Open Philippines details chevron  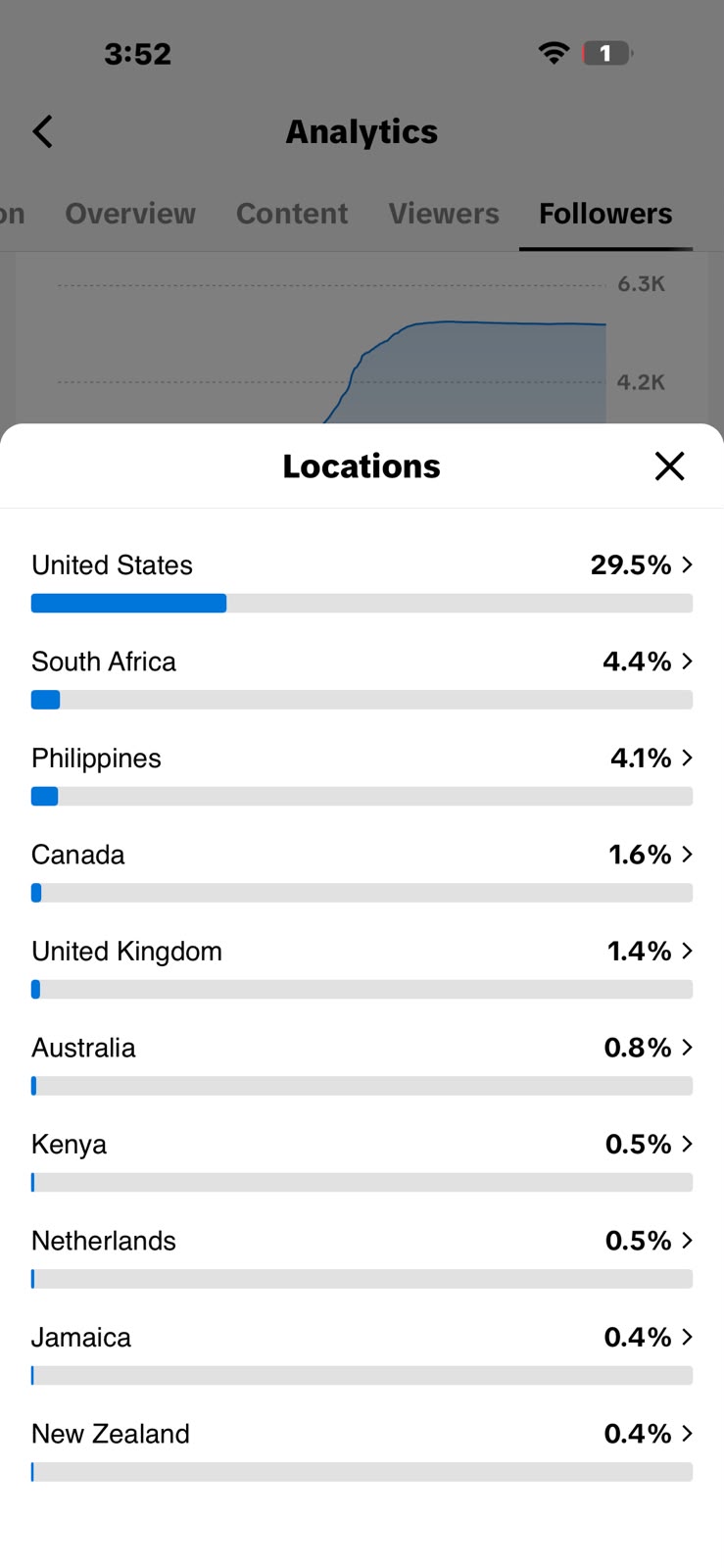point(688,758)
